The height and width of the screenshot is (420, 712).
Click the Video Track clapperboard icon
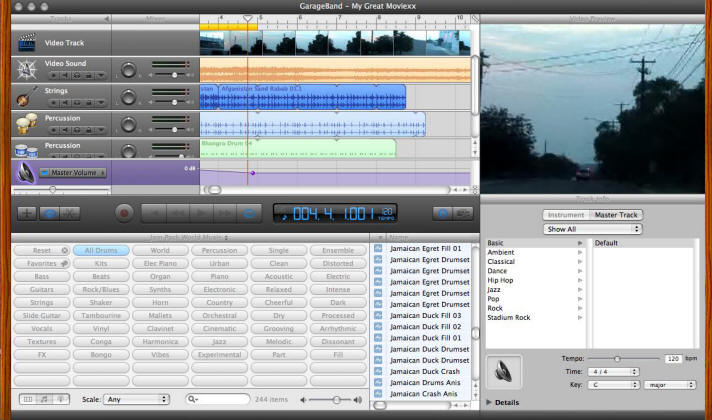27,42
